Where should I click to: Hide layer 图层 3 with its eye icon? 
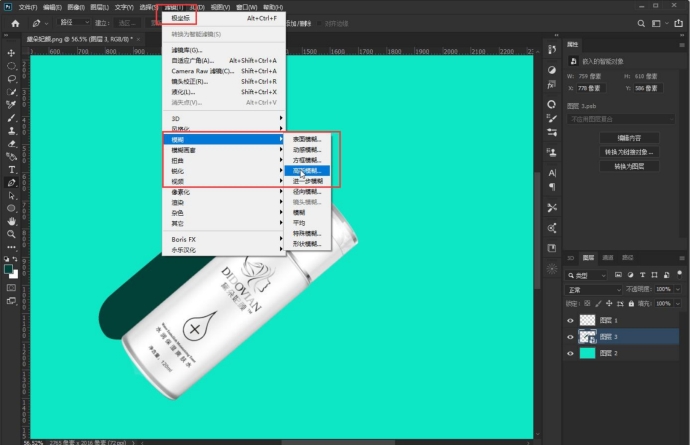coord(570,337)
